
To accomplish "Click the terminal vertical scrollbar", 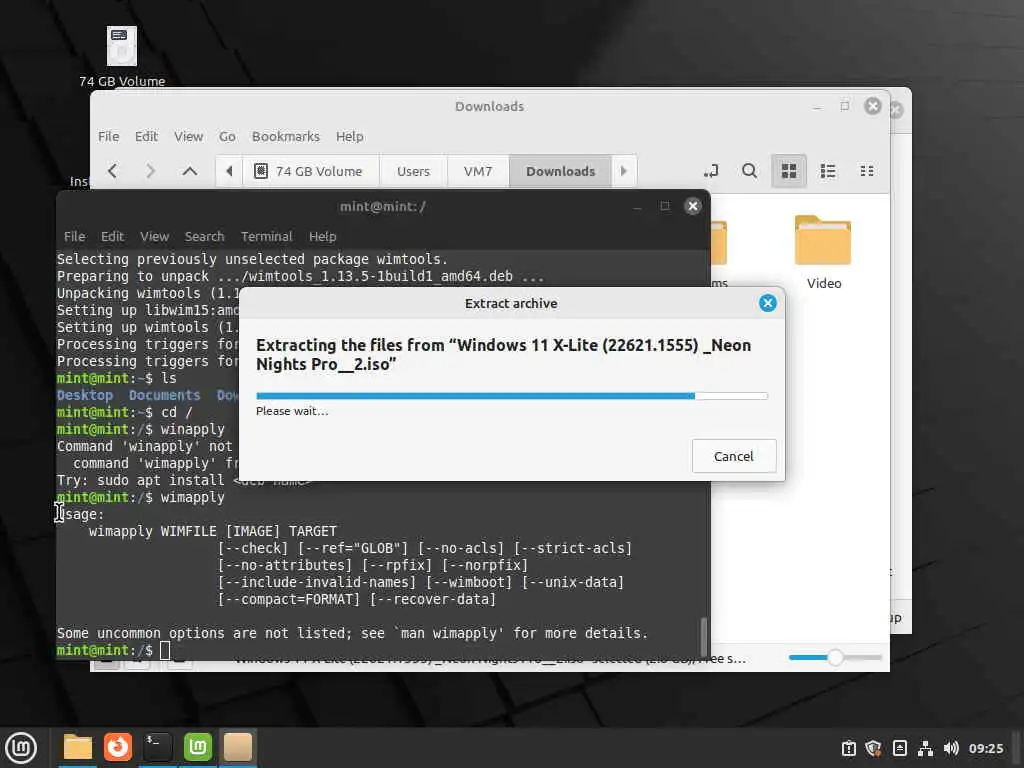I will [703, 635].
